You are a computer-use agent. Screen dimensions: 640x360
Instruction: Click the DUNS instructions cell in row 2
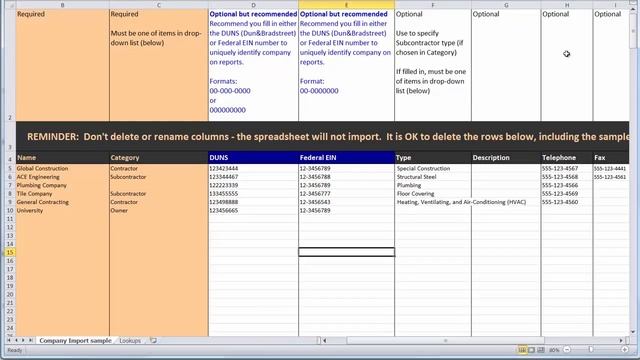coord(253,65)
